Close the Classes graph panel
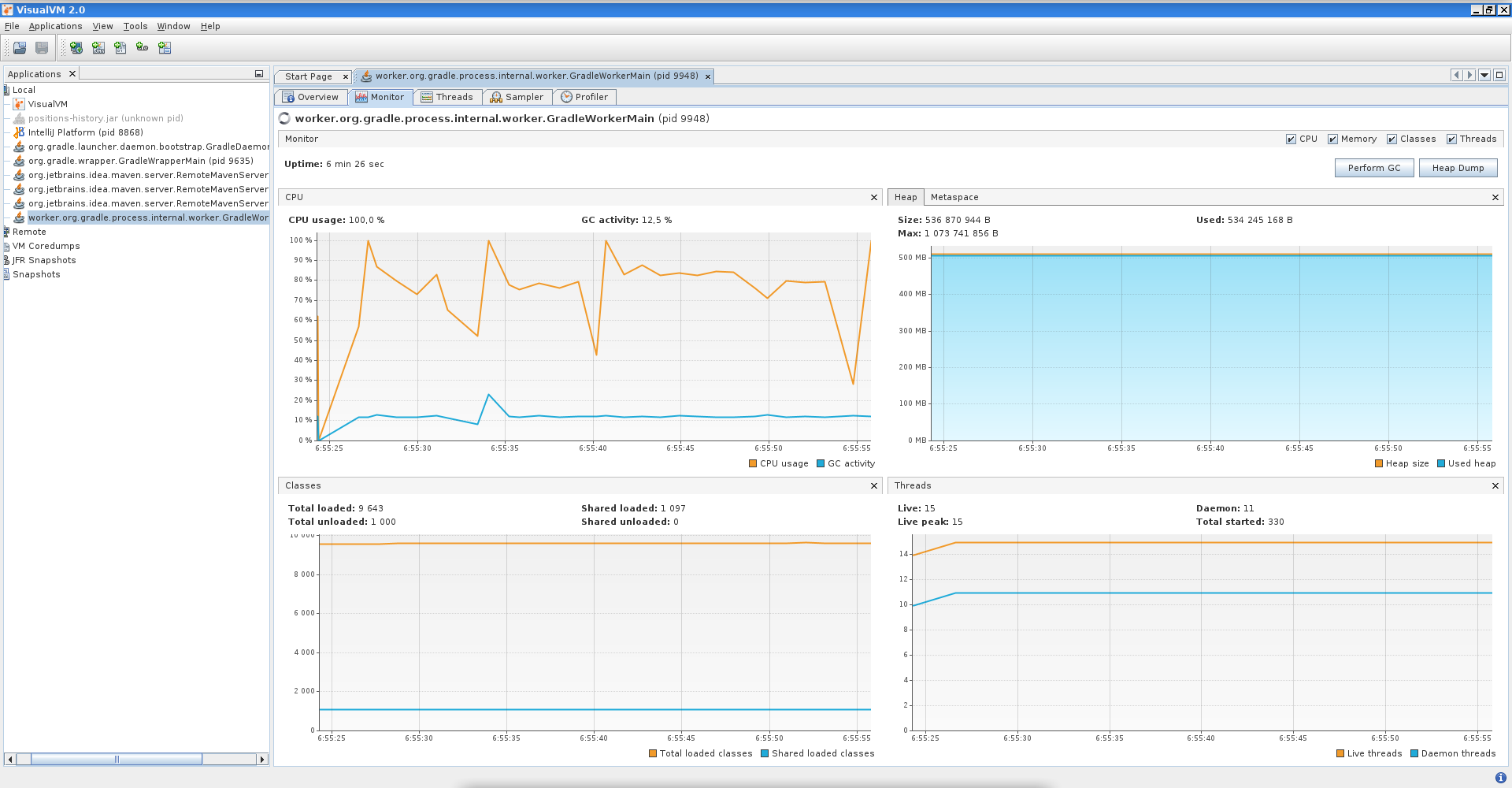1512x788 pixels. (874, 485)
